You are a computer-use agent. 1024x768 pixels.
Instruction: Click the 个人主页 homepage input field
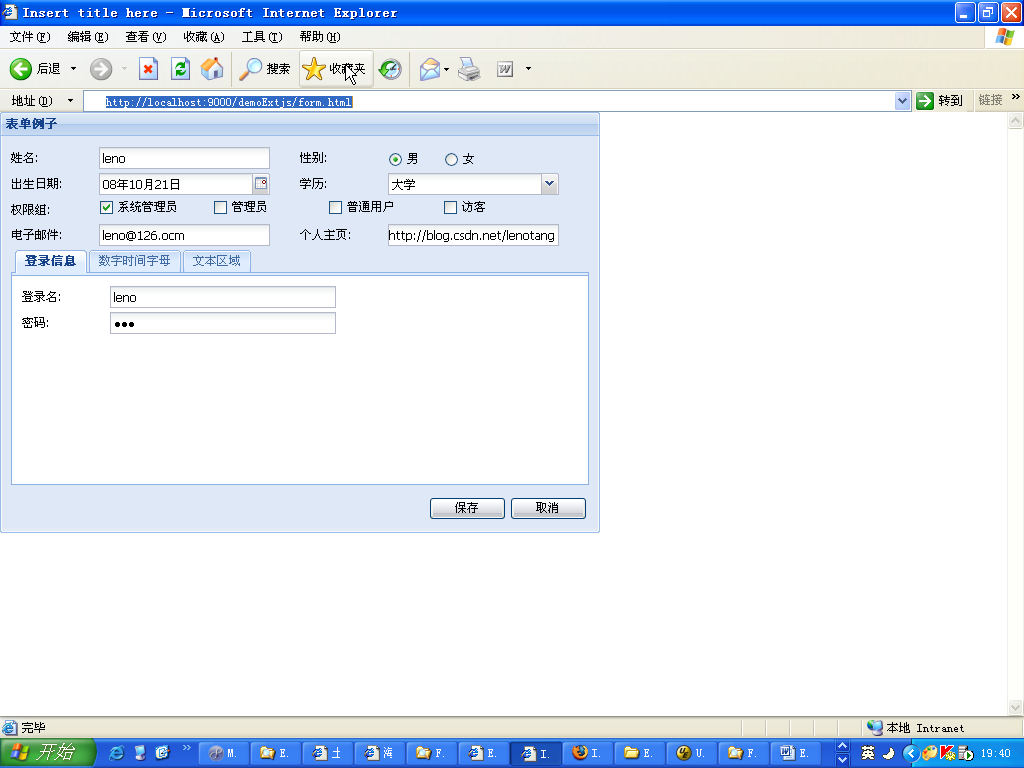tap(473, 235)
